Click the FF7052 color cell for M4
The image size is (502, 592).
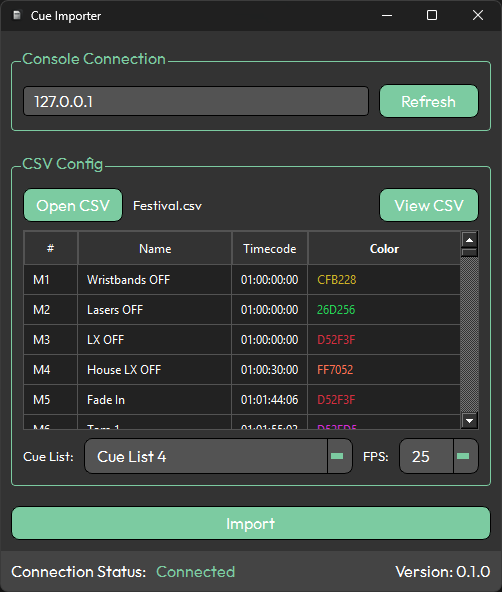pyautogui.click(x=384, y=370)
